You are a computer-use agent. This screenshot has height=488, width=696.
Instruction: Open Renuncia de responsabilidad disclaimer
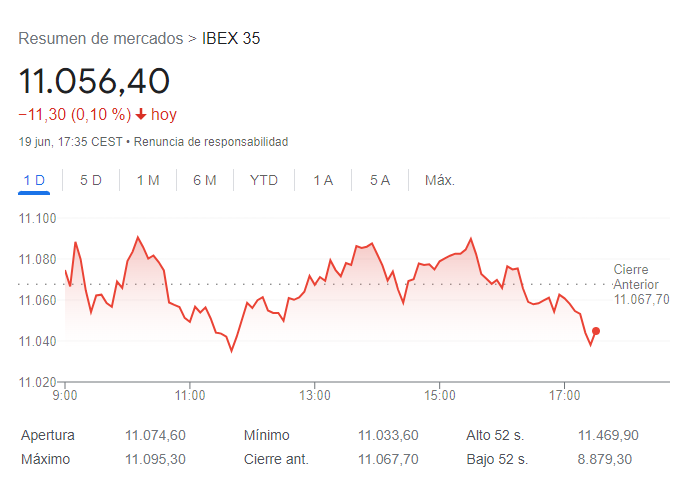coord(210,142)
